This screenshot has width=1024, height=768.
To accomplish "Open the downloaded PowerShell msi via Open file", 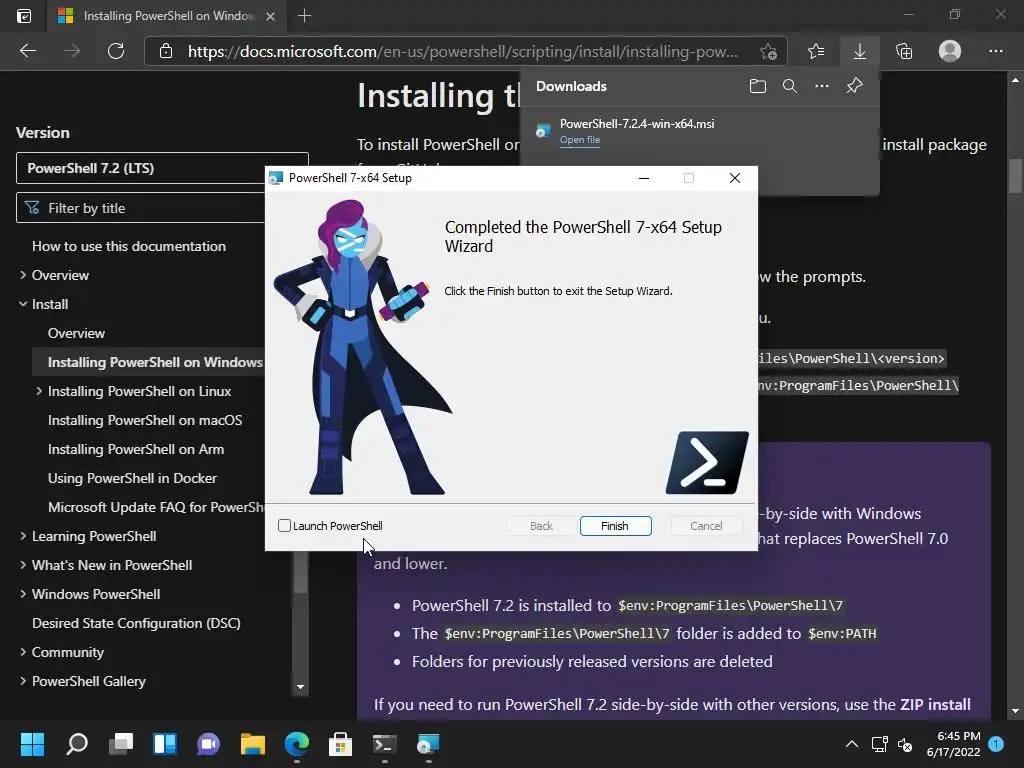I will point(579,140).
